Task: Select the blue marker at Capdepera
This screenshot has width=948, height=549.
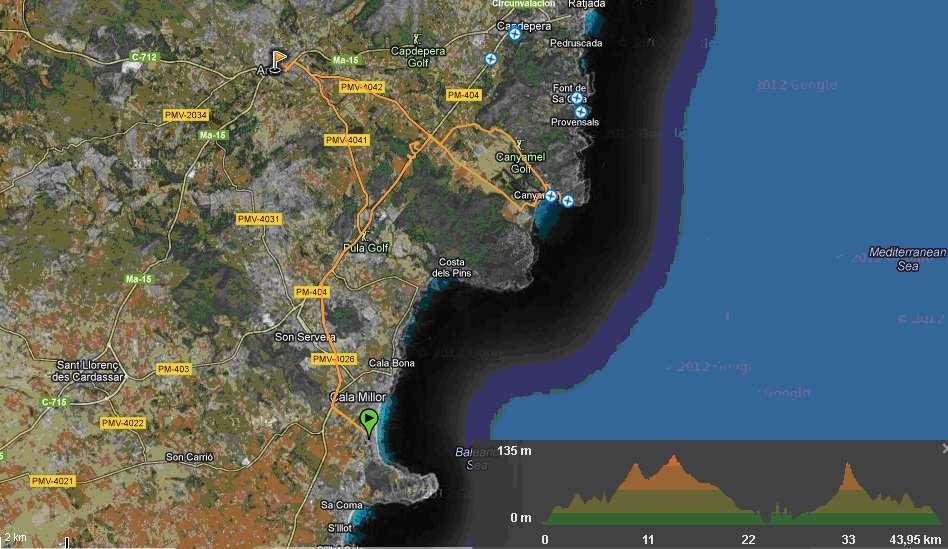Action: click(514, 34)
